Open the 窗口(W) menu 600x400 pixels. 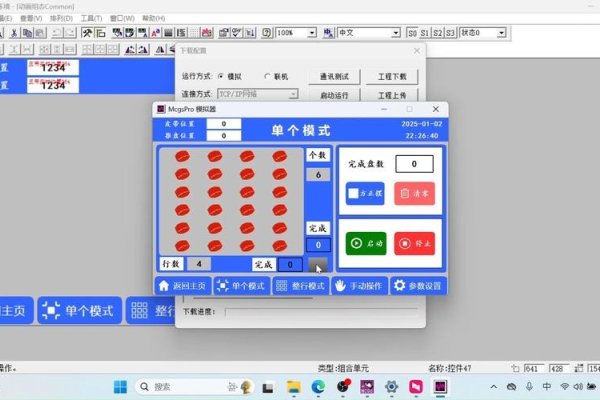(x=122, y=18)
